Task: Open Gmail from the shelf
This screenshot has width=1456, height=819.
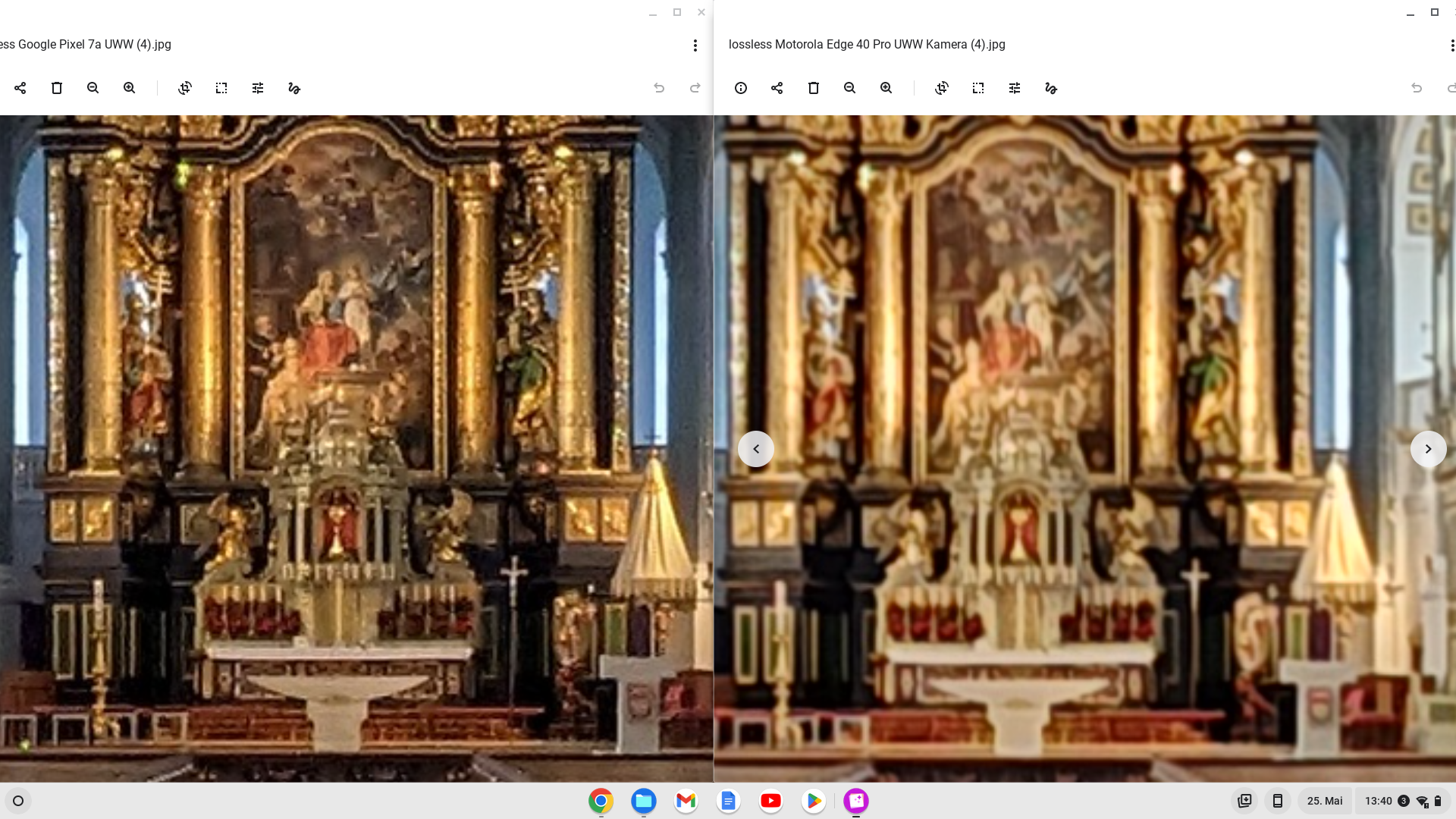Action: click(x=686, y=801)
